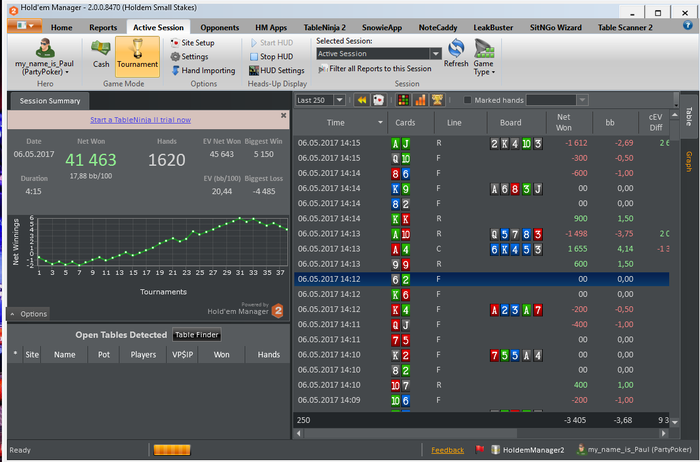Select the 14:15 hand with A J cards

point(481,143)
